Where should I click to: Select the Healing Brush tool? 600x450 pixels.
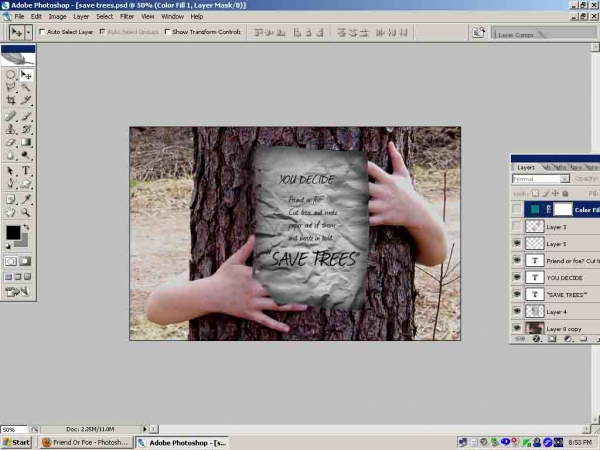[10, 116]
